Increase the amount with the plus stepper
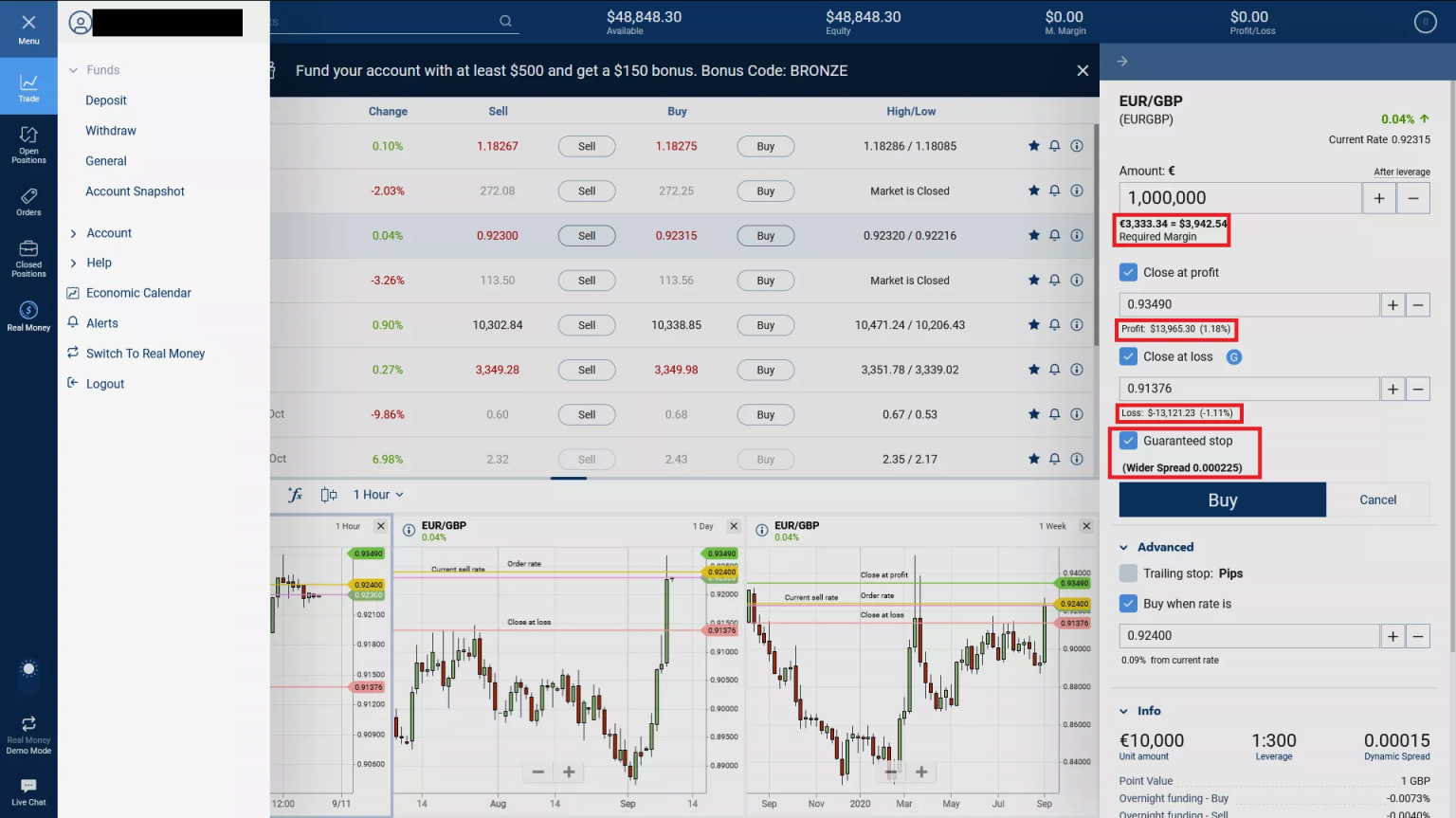Screen dimensions: 1456x818 point(1378,198)
